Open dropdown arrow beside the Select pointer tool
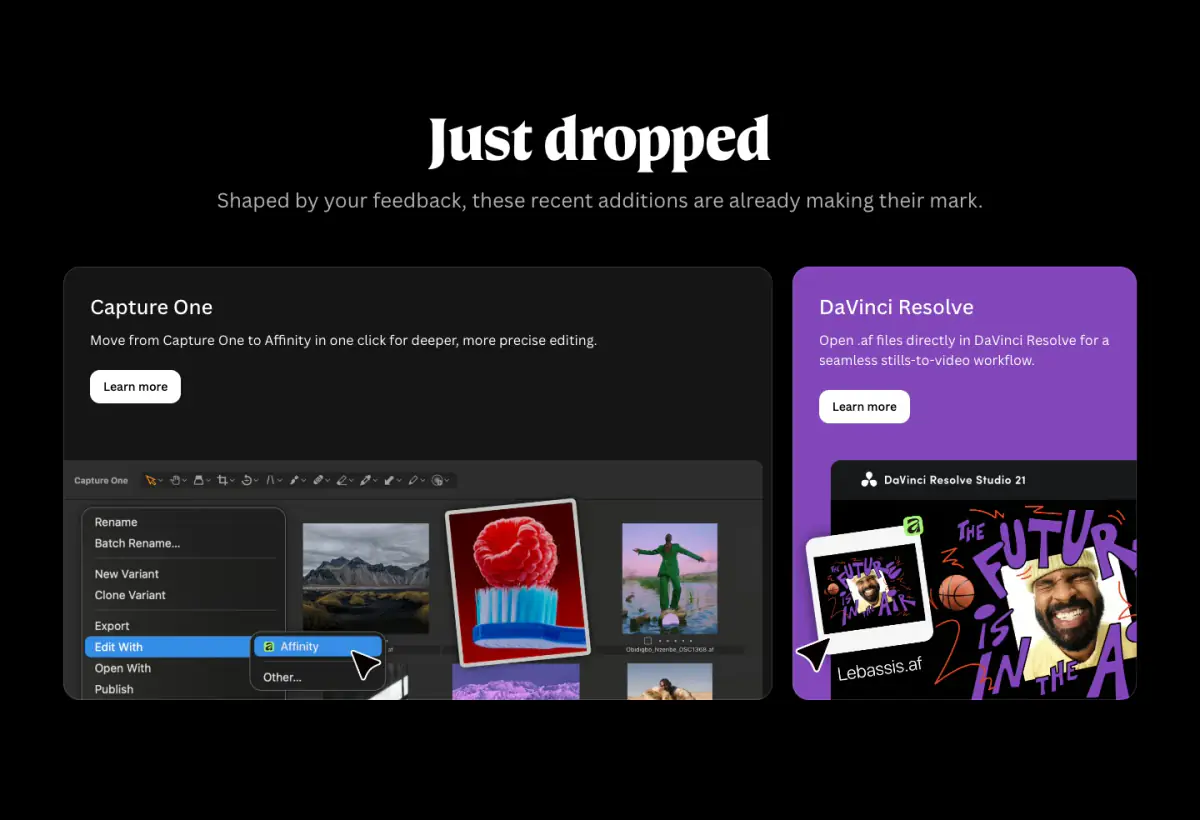 tap(161, 481)
